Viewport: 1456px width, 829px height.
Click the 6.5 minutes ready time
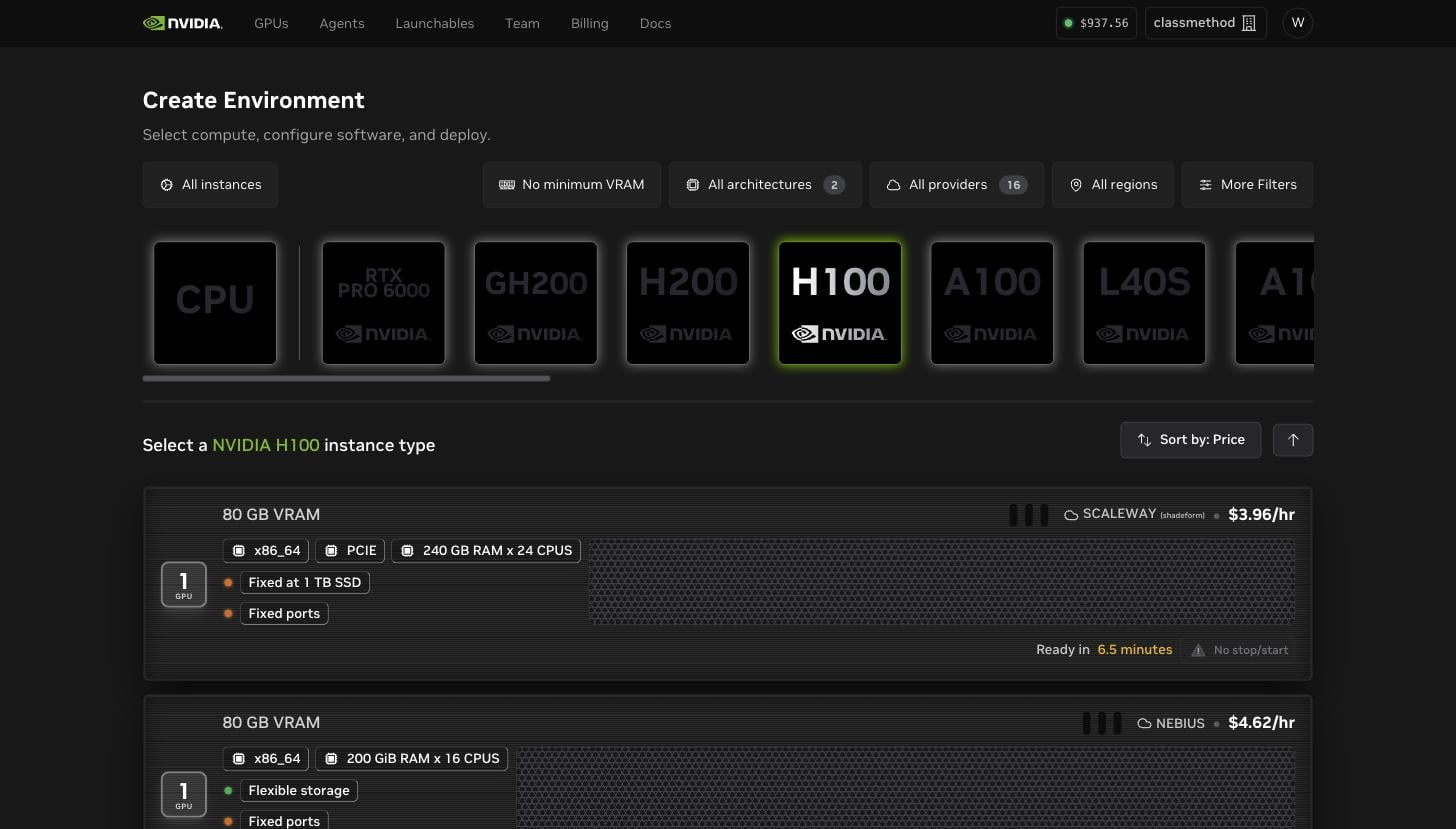click(x=1135, y=650)
